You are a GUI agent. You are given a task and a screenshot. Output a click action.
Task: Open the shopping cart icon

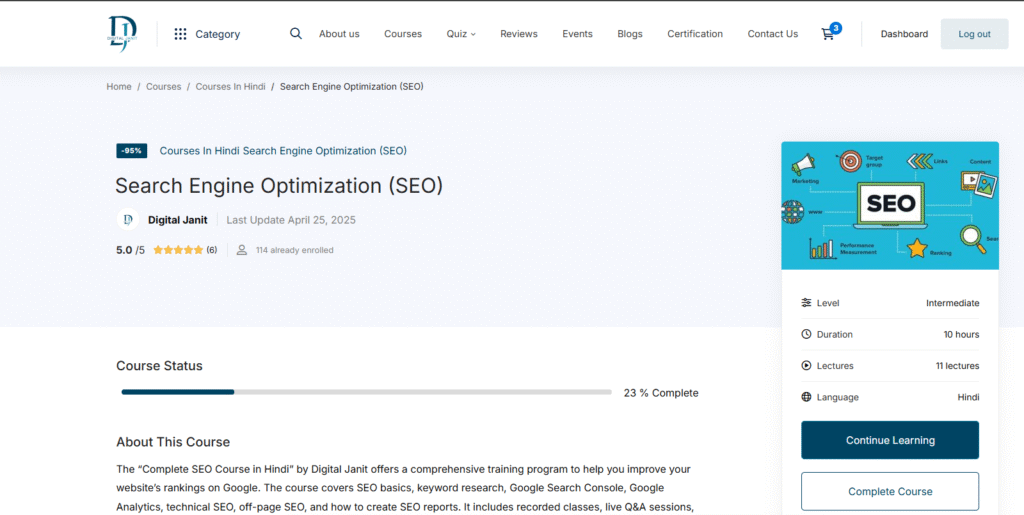[x=828, y=34]
